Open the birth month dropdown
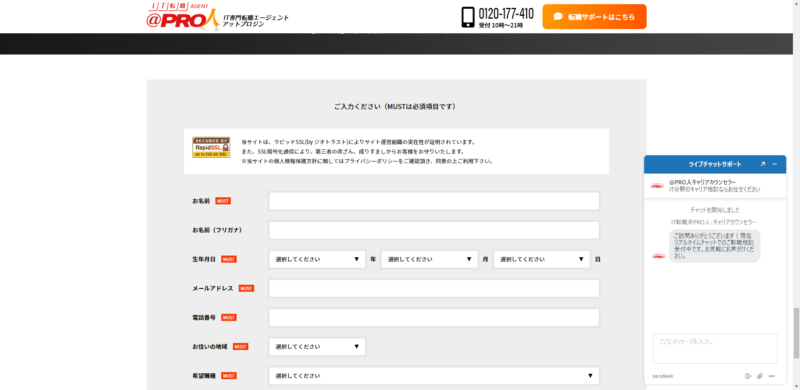Viewport: 800px width, 390px height. [x=430, y=259]
